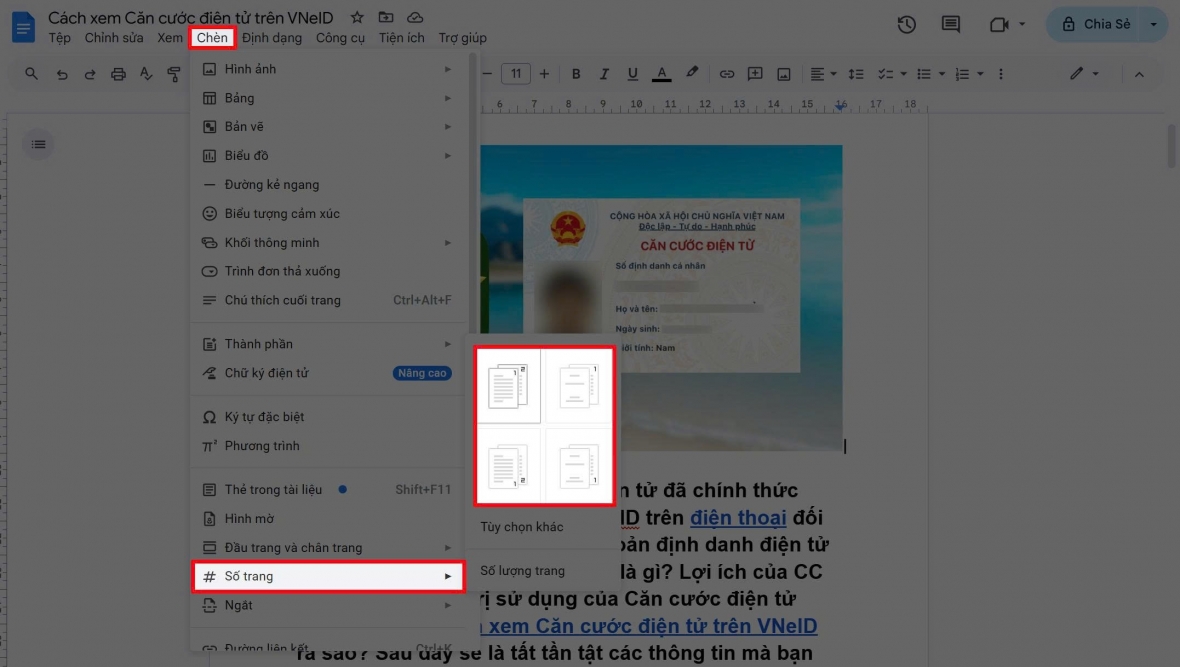Open the Xem menu
This screenshot has width=1180, height=667.
click(x=169, y=38)
